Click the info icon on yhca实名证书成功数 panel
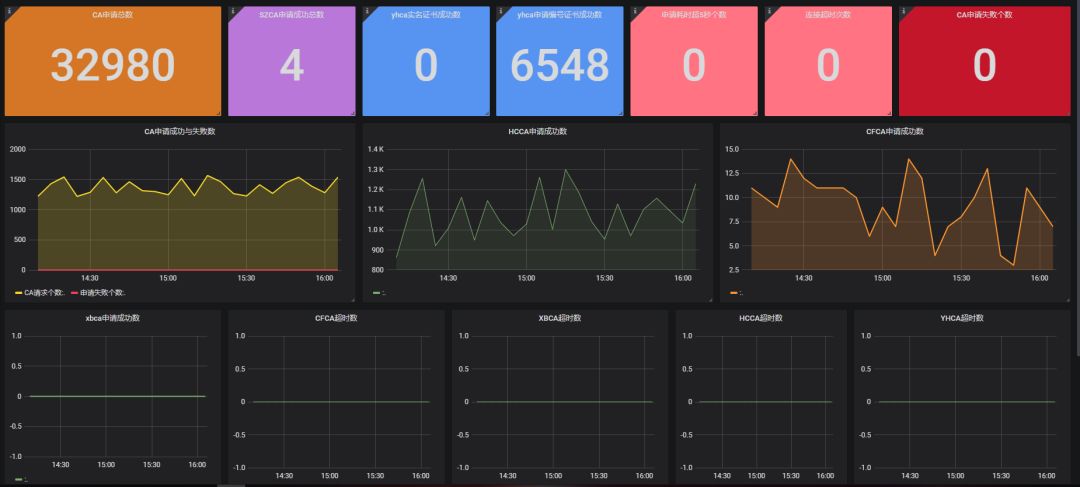Screen dimensions: 1080x487 366,11
